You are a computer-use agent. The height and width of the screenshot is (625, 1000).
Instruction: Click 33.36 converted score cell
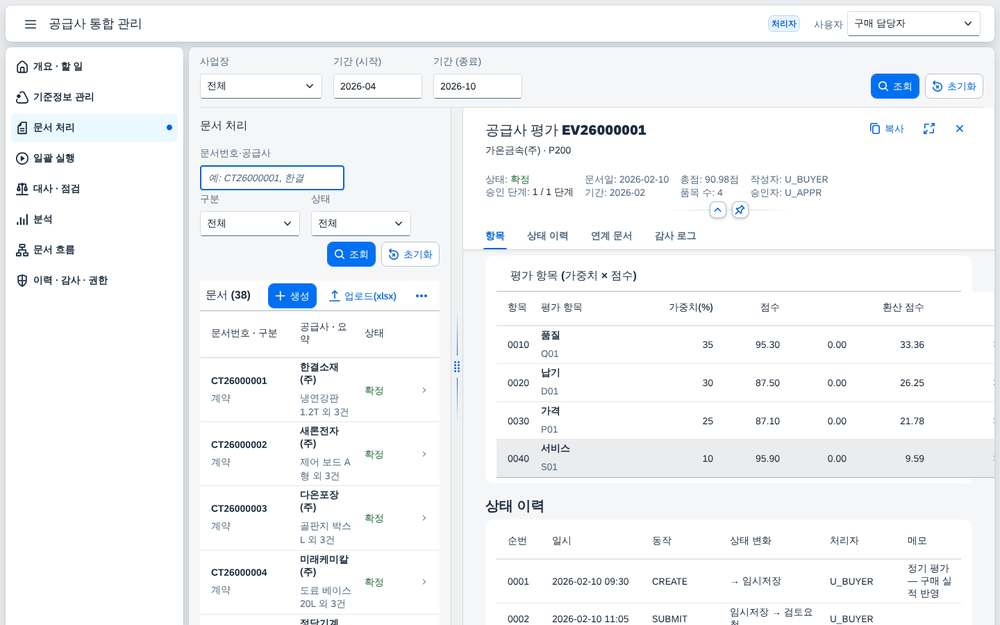click(912, 345)
